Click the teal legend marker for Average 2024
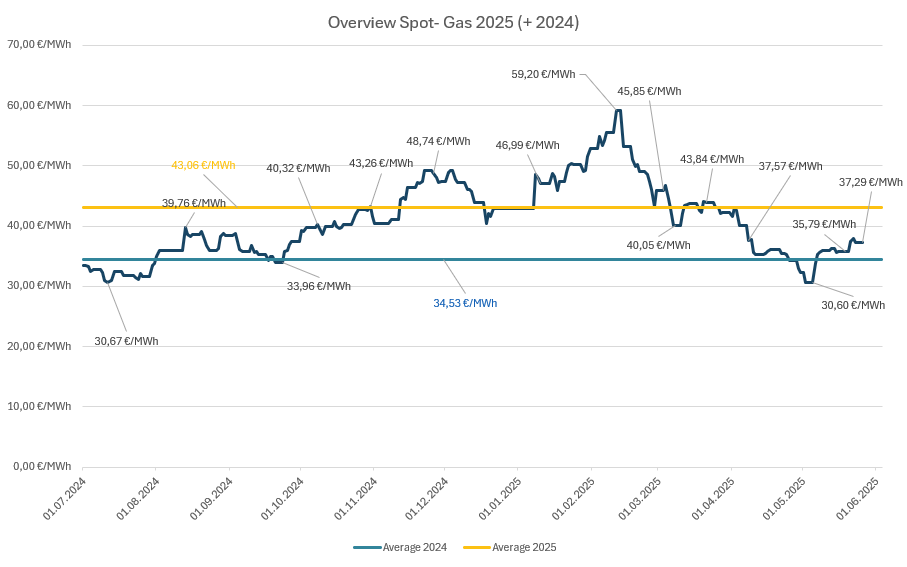Image resolution: width=907 pixels, height=567 pixels. (x=367, y=547)
